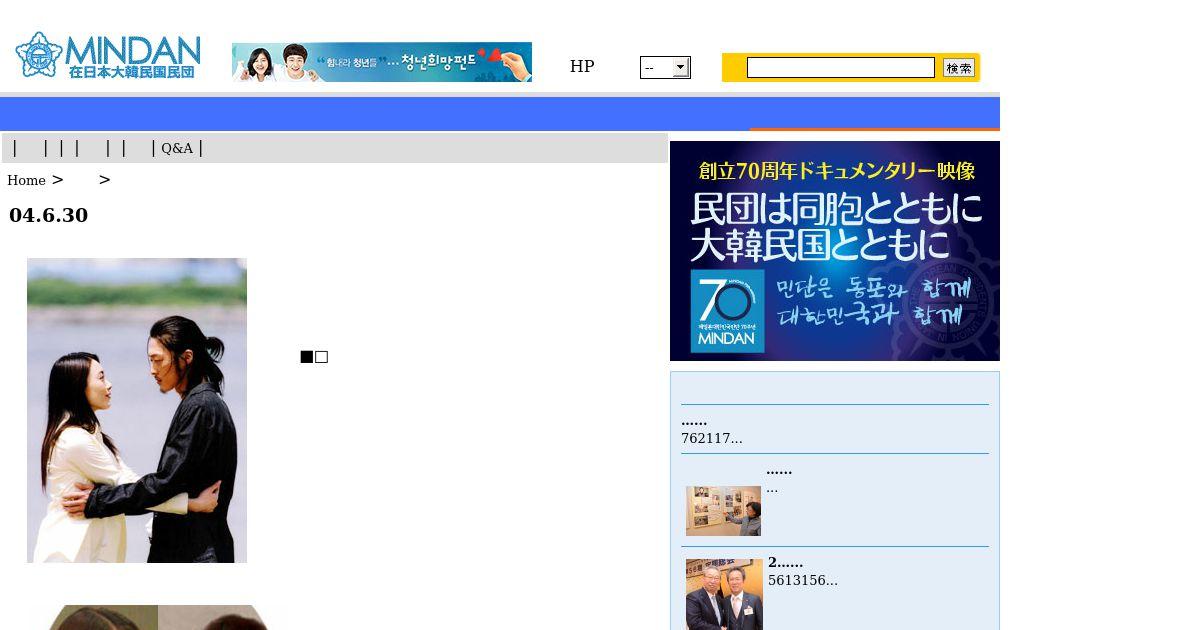Viewport: 1200px width, 630px height.
Task: Open the couple embracing movie photo
Action: tap(137, 410)
